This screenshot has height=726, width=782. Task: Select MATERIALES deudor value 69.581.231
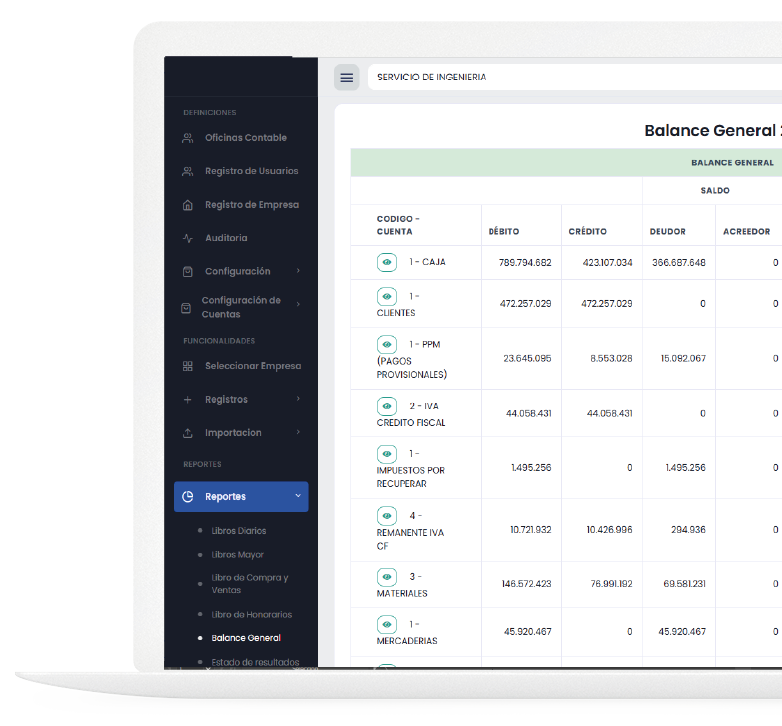click(x=684, y=584)
